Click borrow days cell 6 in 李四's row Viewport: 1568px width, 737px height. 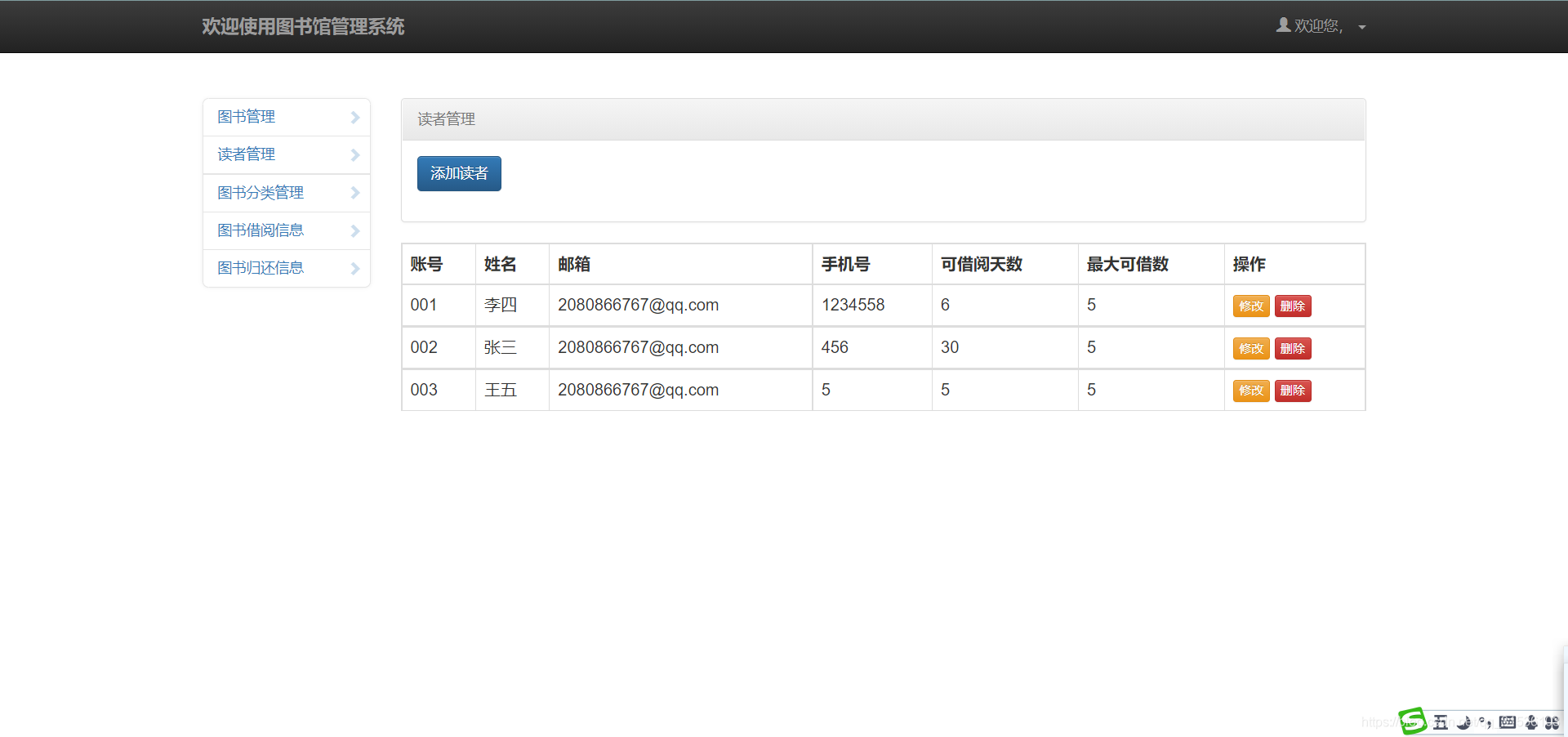1005,305
